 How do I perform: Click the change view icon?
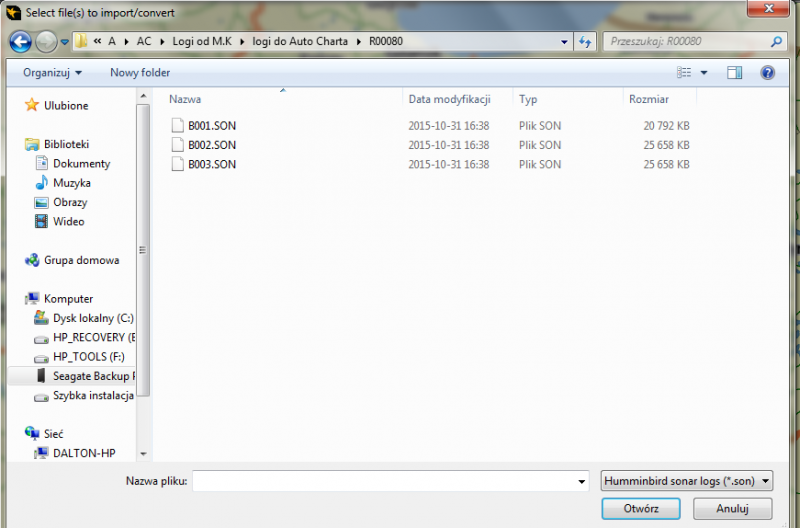click(684, 72)
